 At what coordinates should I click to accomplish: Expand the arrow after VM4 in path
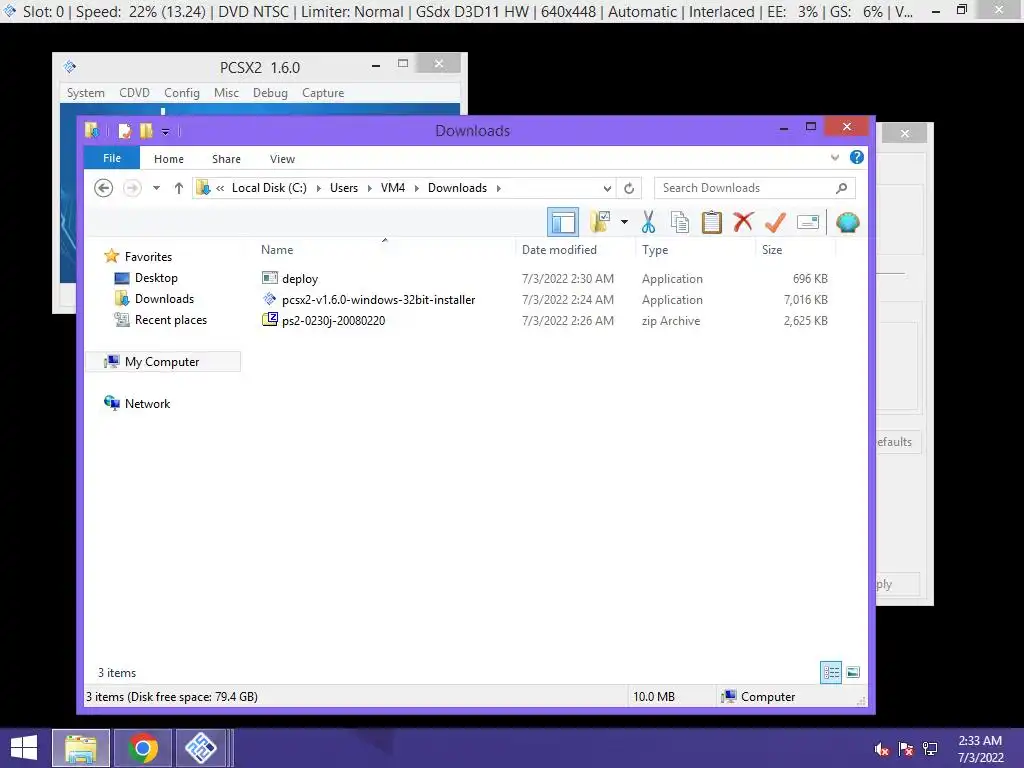pyautogui.click(x=416, y=188)
